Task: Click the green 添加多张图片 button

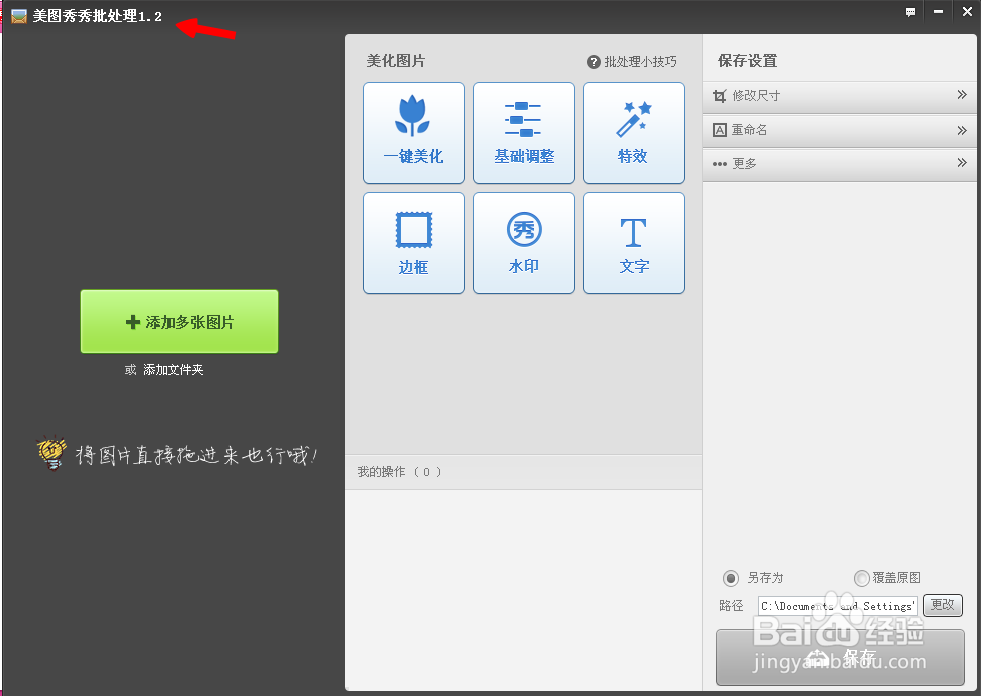Action: click(x=180, y=321)
